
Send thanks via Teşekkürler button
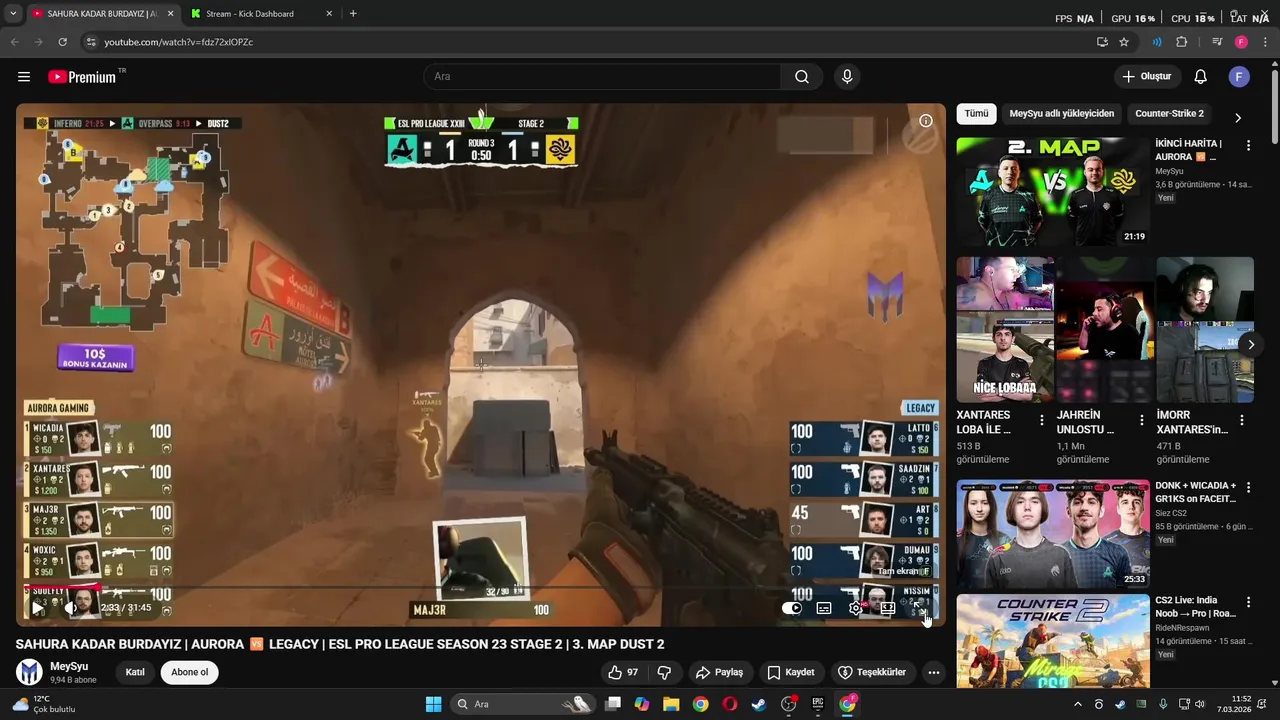click(x=872, y=672)
